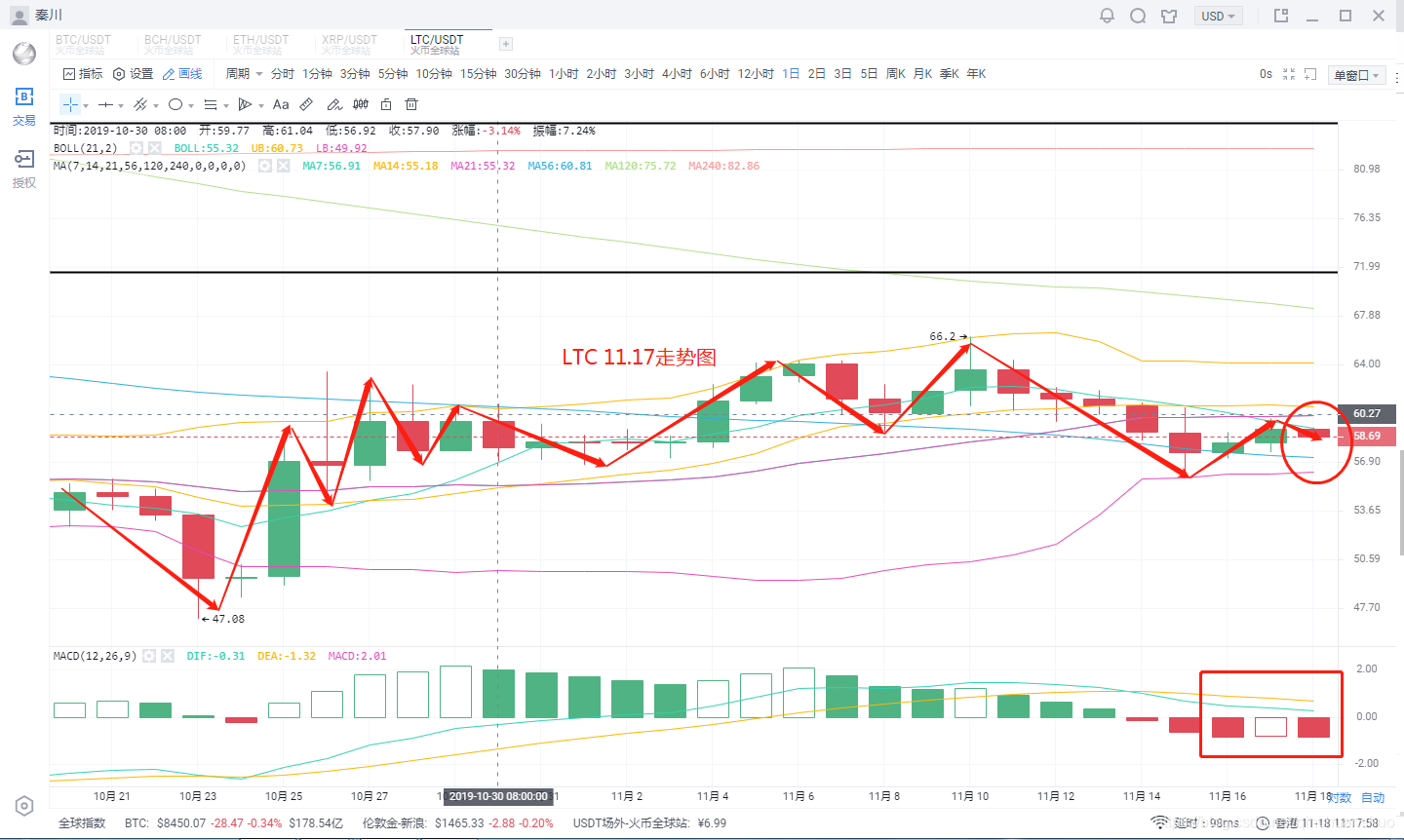Select the crosshair cursor tool
The image size is (1404, 840).
pos(70,104)
